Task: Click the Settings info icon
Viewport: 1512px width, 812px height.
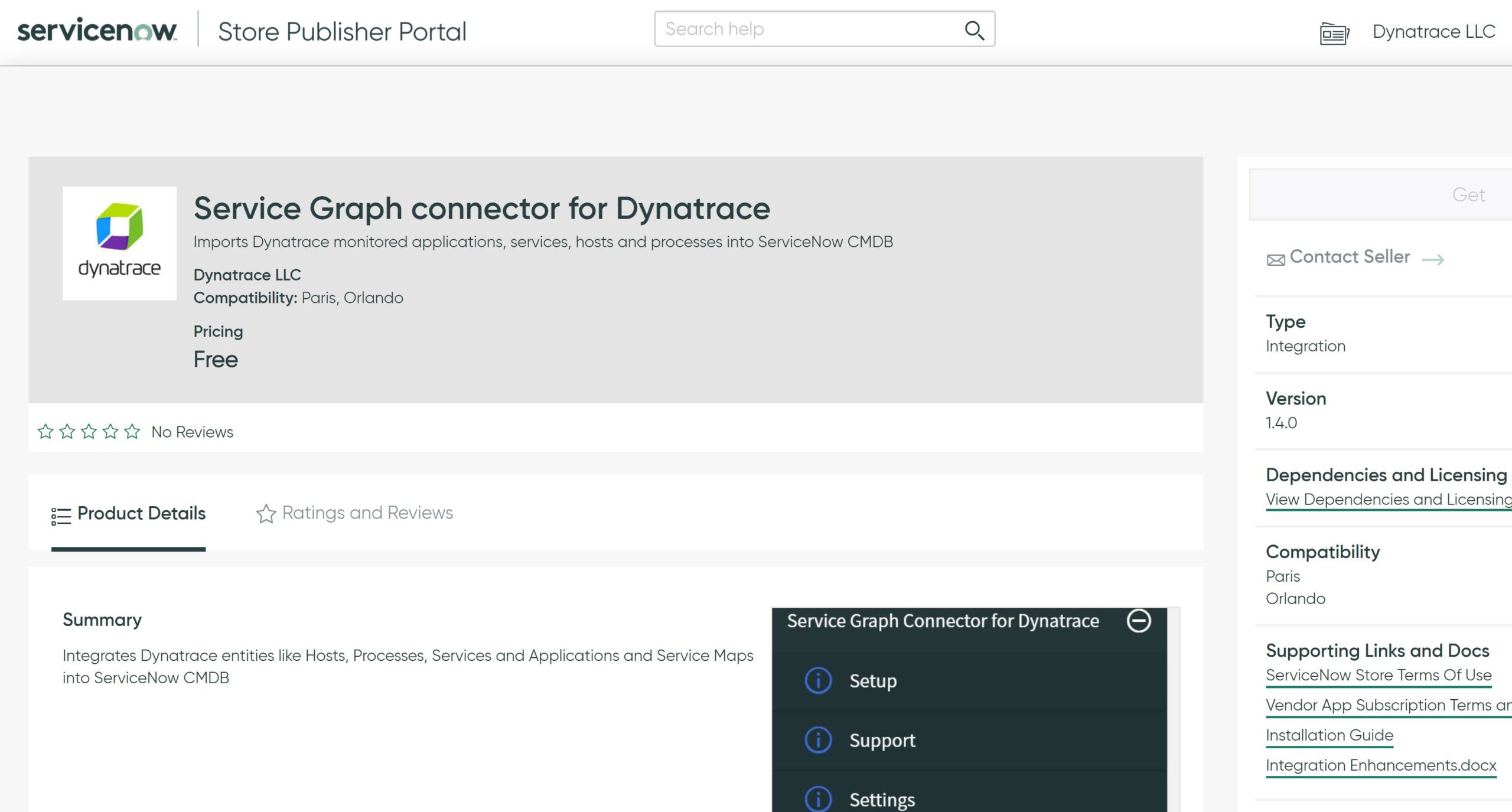Action: (x=818, y=799)
